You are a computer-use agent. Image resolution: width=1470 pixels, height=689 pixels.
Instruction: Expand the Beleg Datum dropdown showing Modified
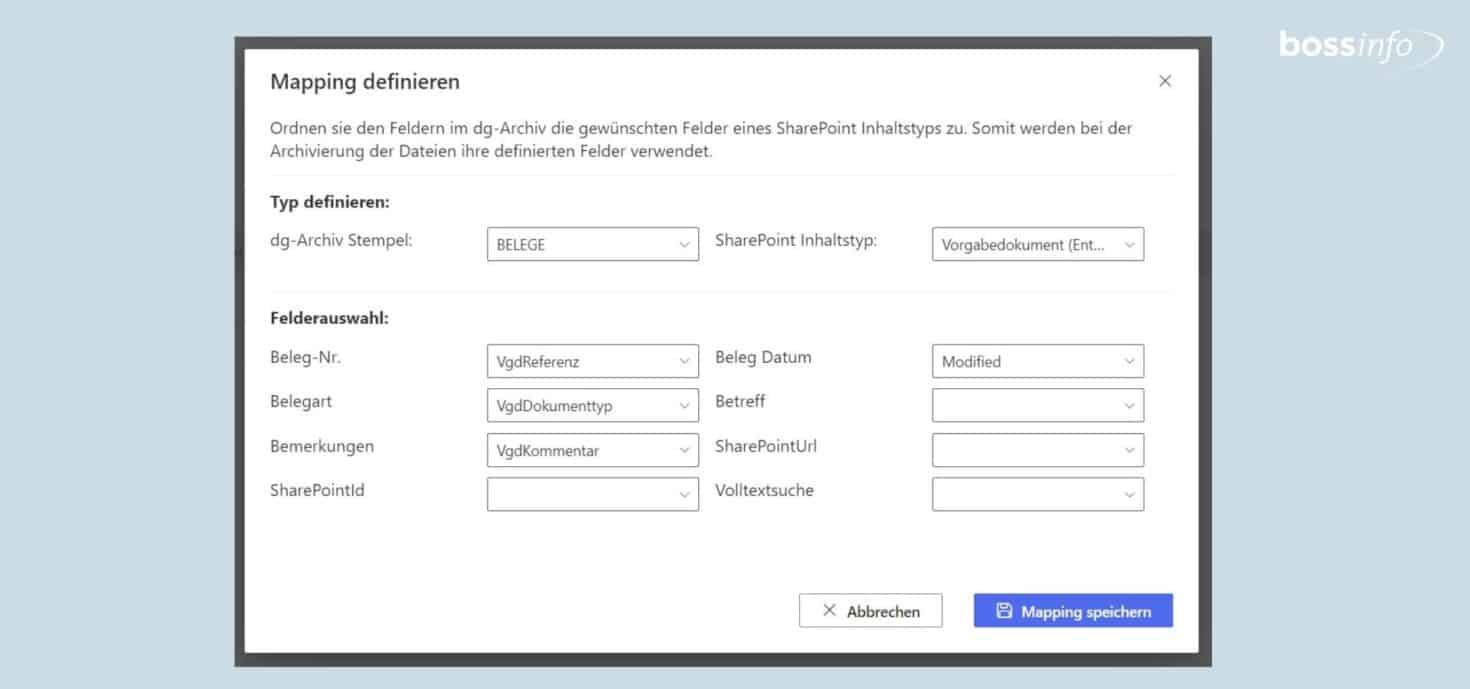pyautogui.click(x=1037, y=361)
